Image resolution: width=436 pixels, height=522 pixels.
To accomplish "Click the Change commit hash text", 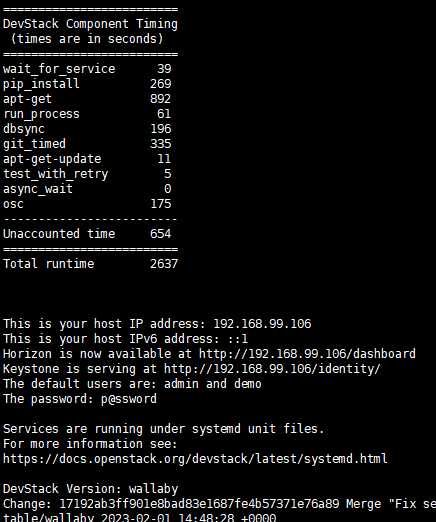I will click(199, 504).
